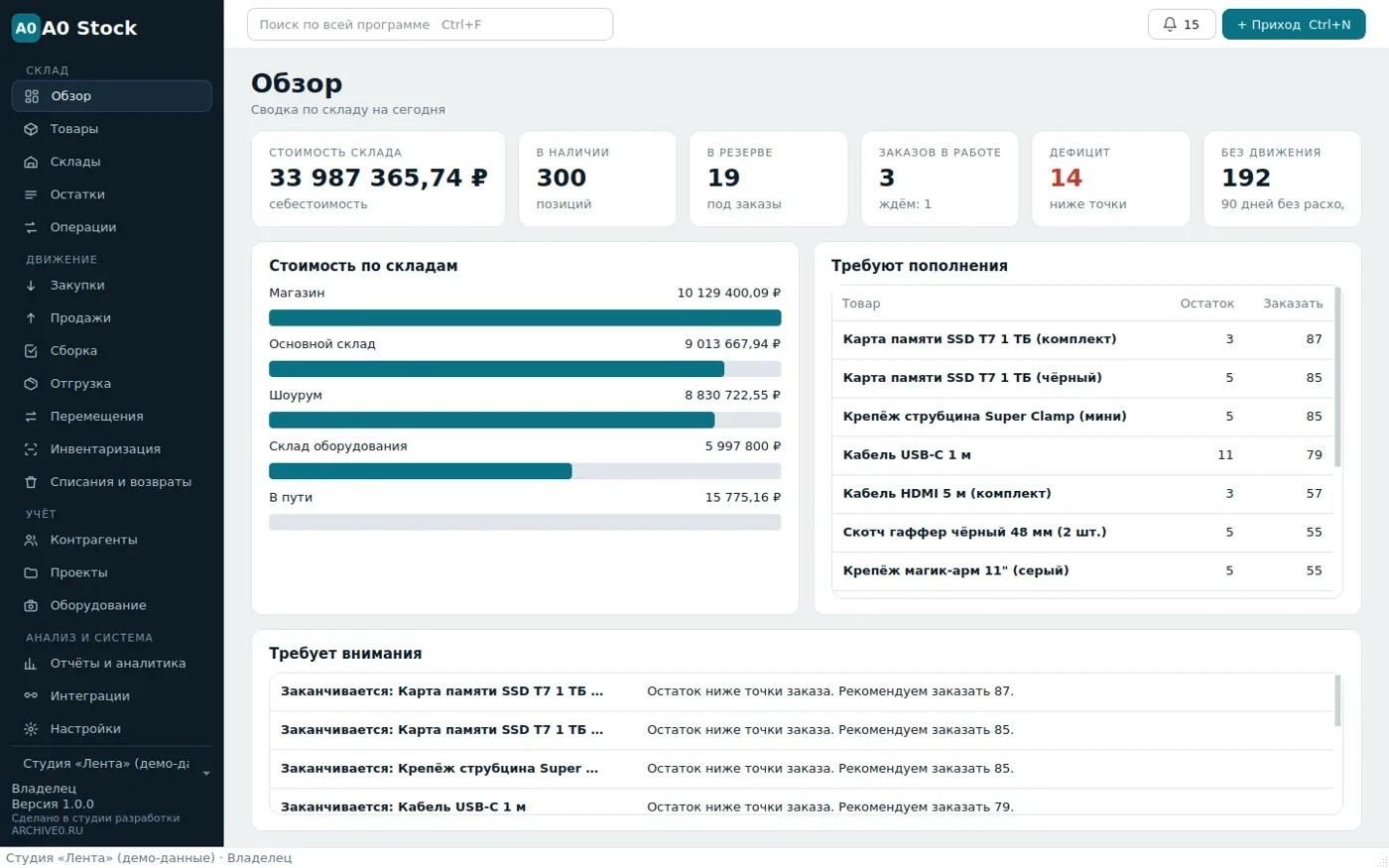Open Отчёты и аналитика chart icon
The height and width of the screenshot is (868, 1389).
(x=31, y=663)
